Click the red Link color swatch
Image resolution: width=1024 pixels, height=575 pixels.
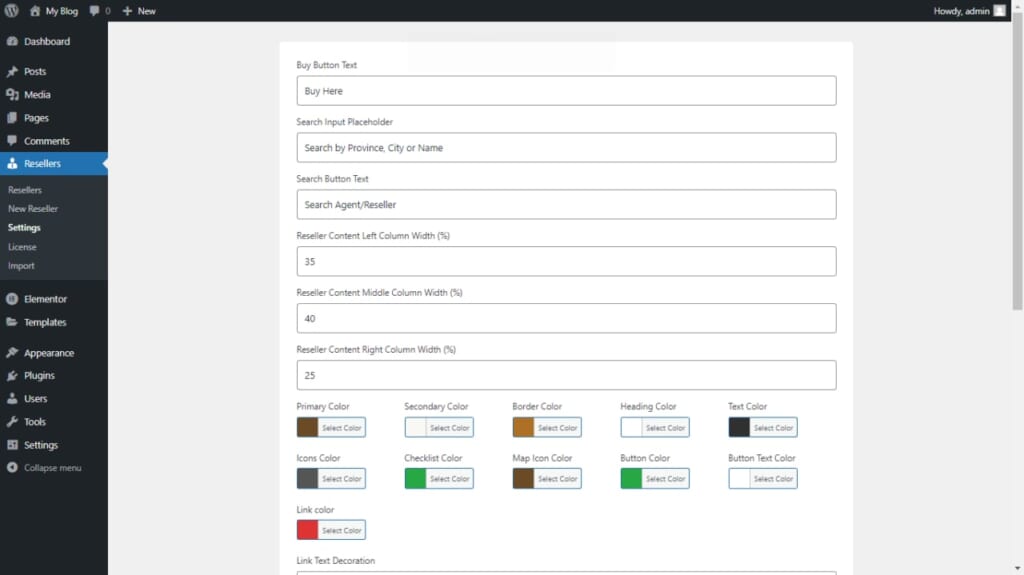click(x=308, y=530)
